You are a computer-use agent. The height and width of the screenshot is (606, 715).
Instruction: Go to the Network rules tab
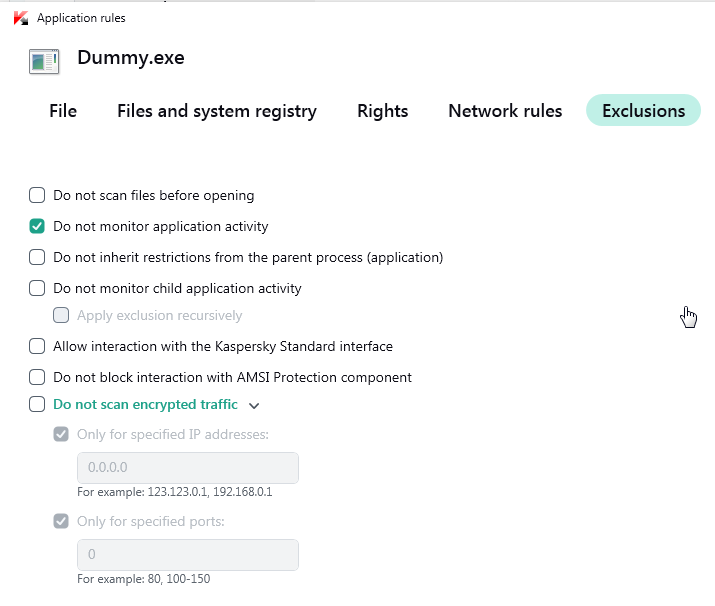click(x=505, y=111)
